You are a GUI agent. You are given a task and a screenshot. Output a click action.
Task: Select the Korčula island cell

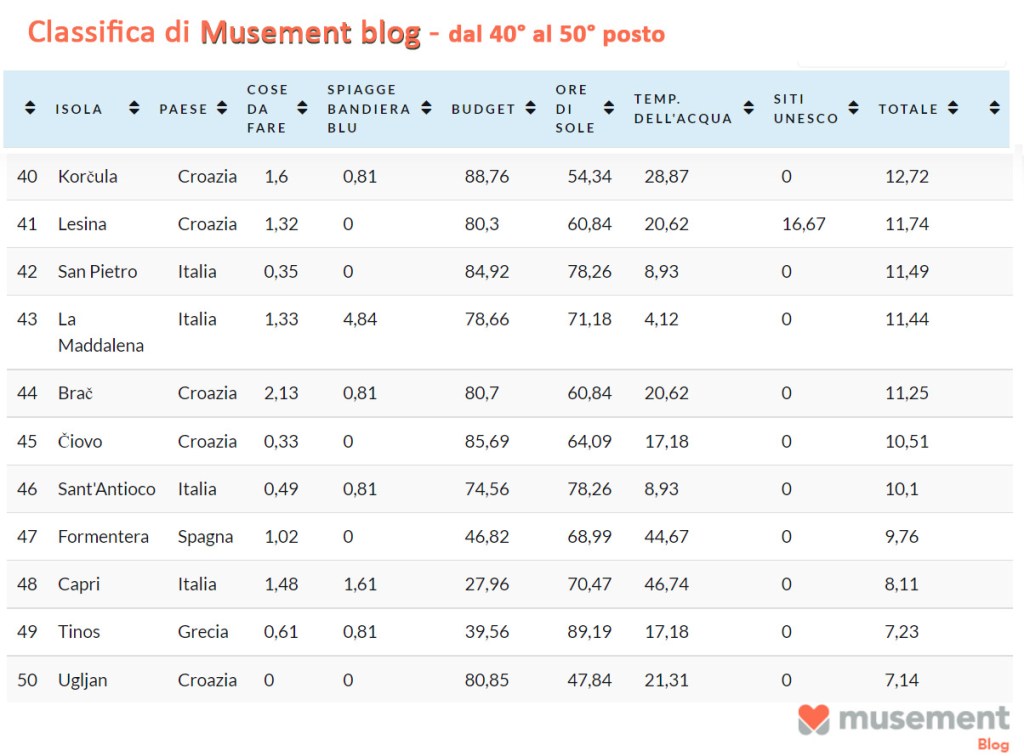(x=88, y=176)
